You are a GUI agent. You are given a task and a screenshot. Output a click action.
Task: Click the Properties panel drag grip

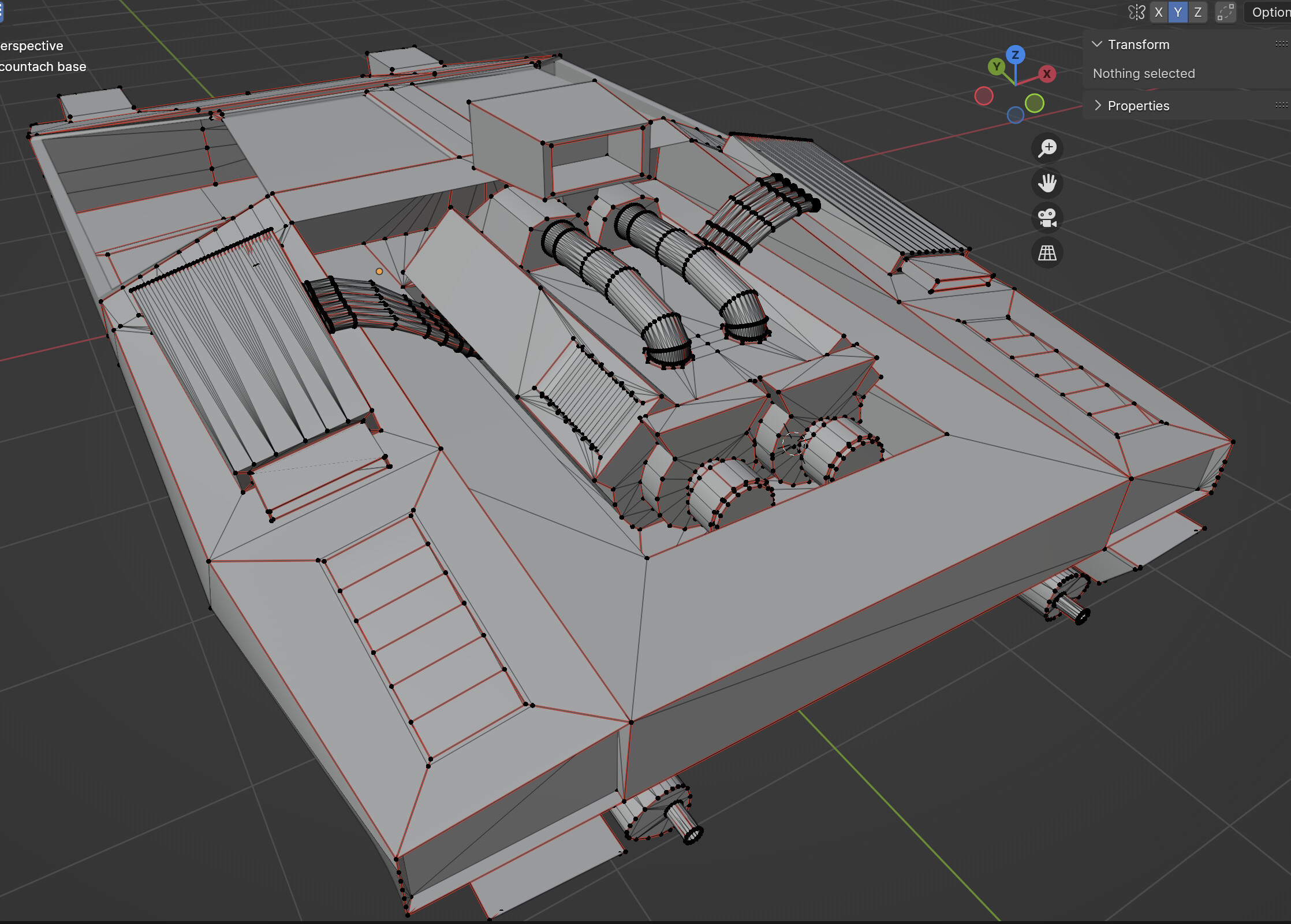pos(1281,105)
